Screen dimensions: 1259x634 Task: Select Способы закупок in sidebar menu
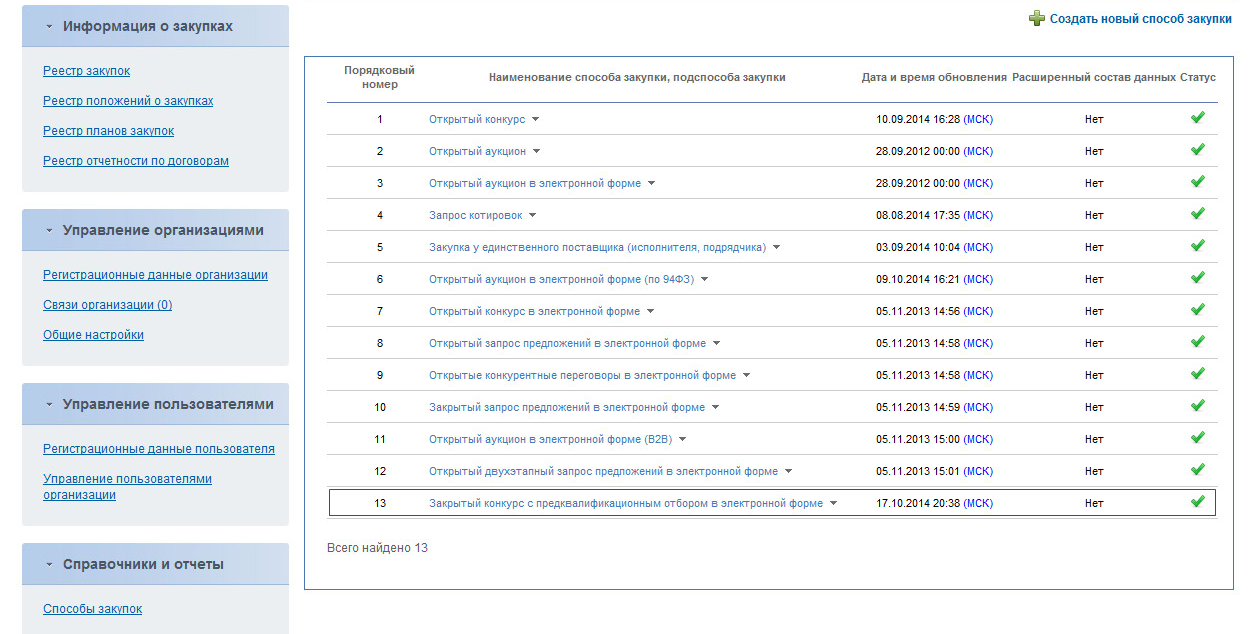(x=92, y=609)
